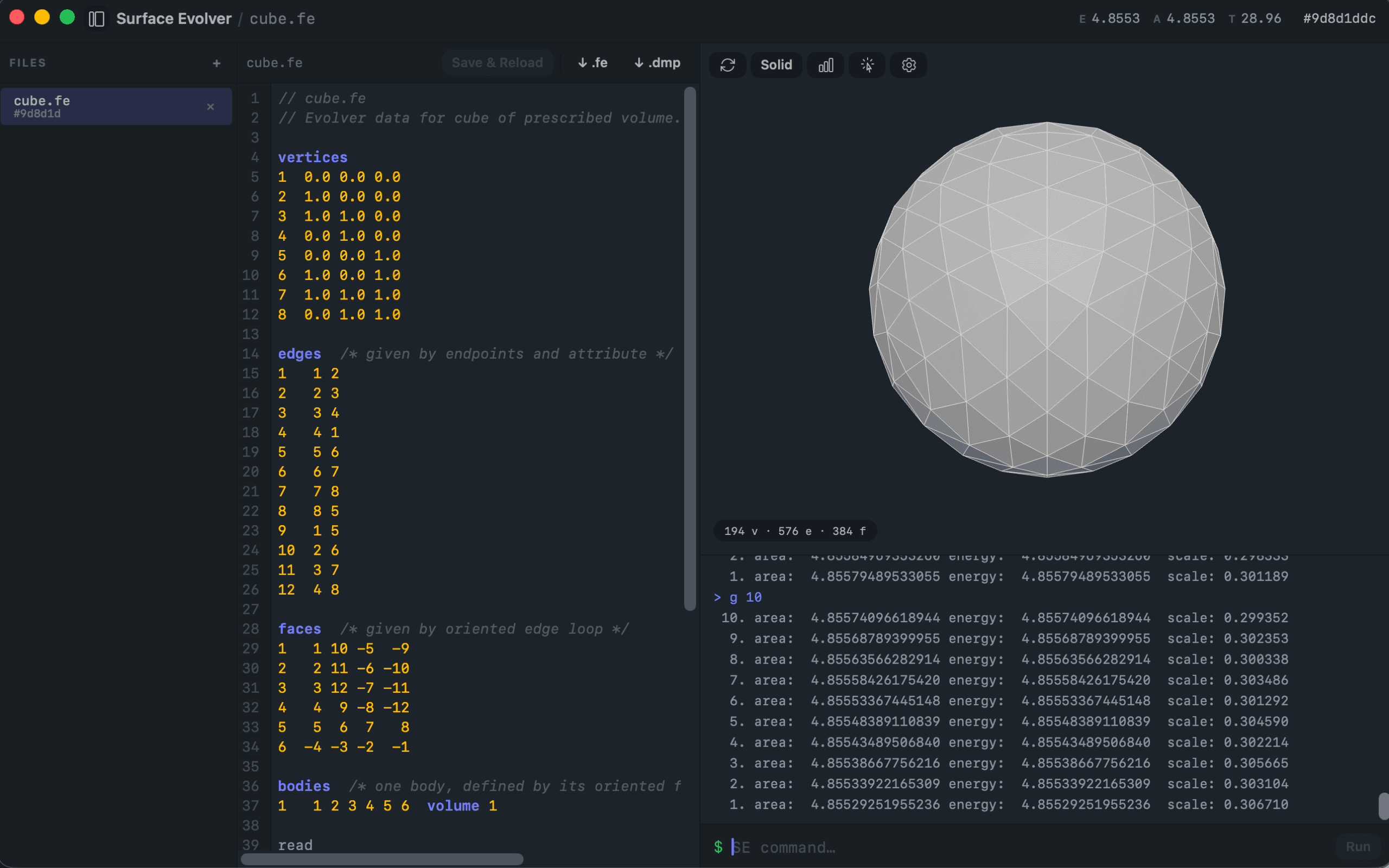
Task: Activate the pick/select cursor tool
Action: [x=866, y=65]
